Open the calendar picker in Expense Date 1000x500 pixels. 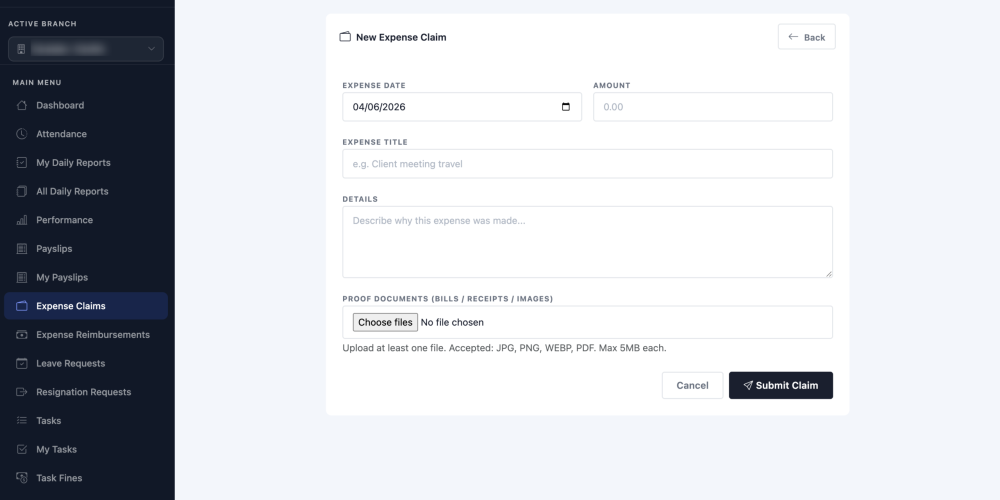point(566,107)
